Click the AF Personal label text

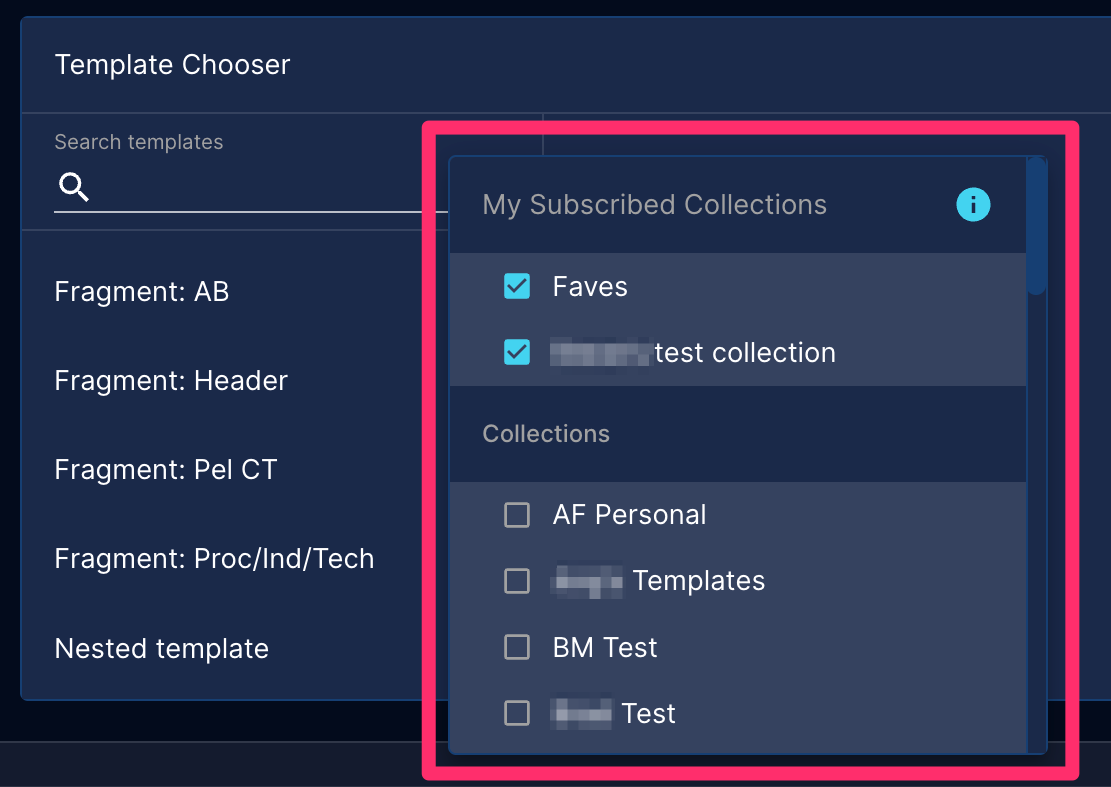[629, 515]
